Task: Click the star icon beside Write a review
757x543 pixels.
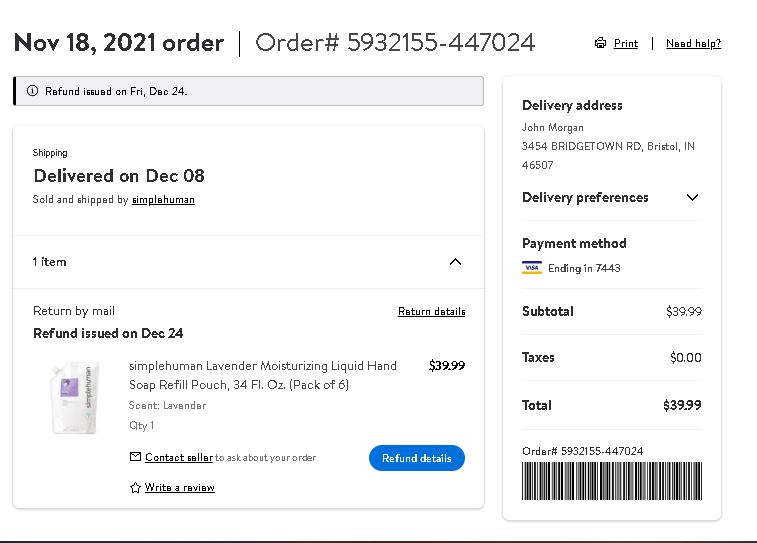Action: (x=135, y=487)
